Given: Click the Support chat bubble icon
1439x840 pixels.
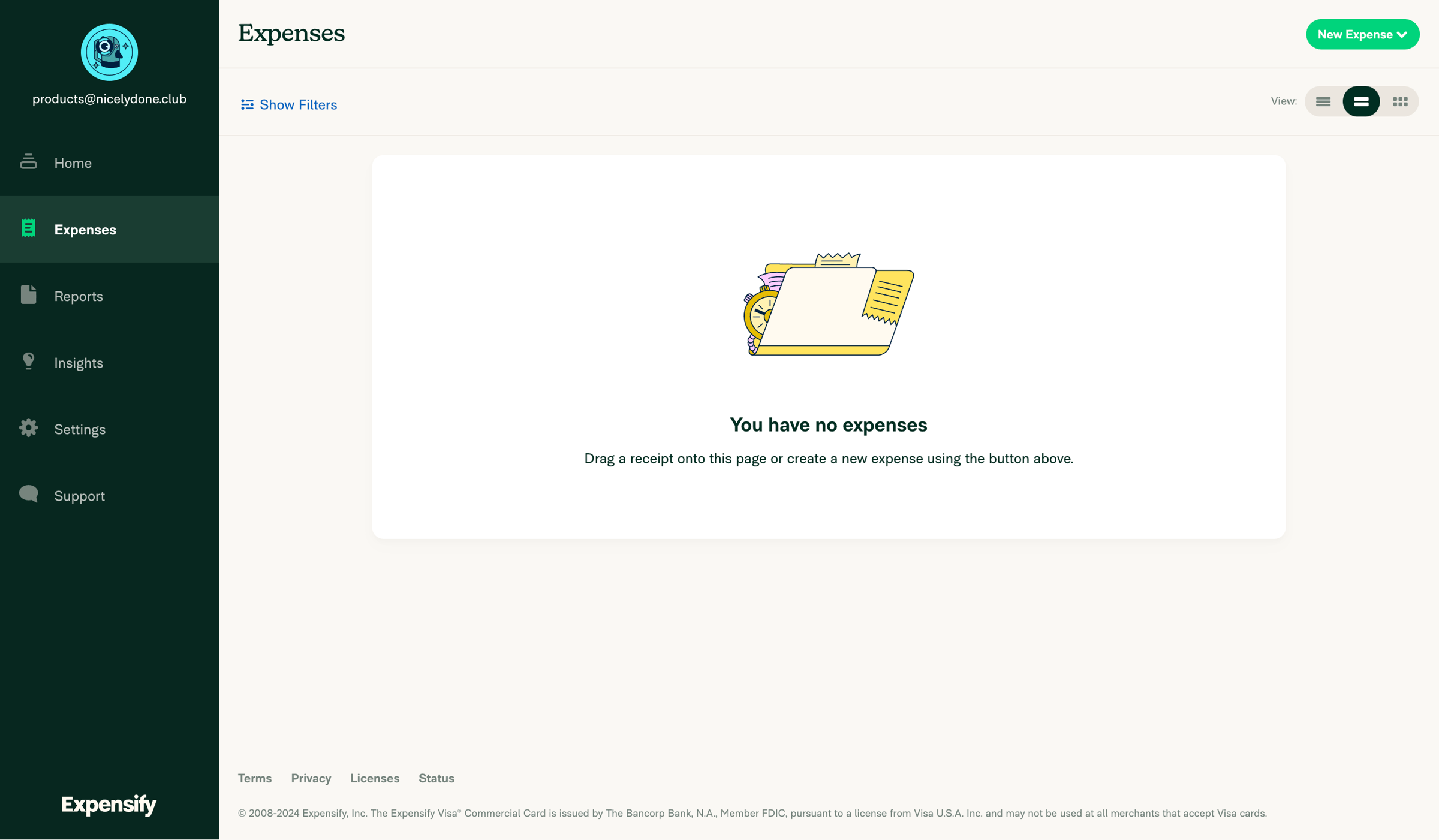Looking at the screenshot, I should 28,493.
